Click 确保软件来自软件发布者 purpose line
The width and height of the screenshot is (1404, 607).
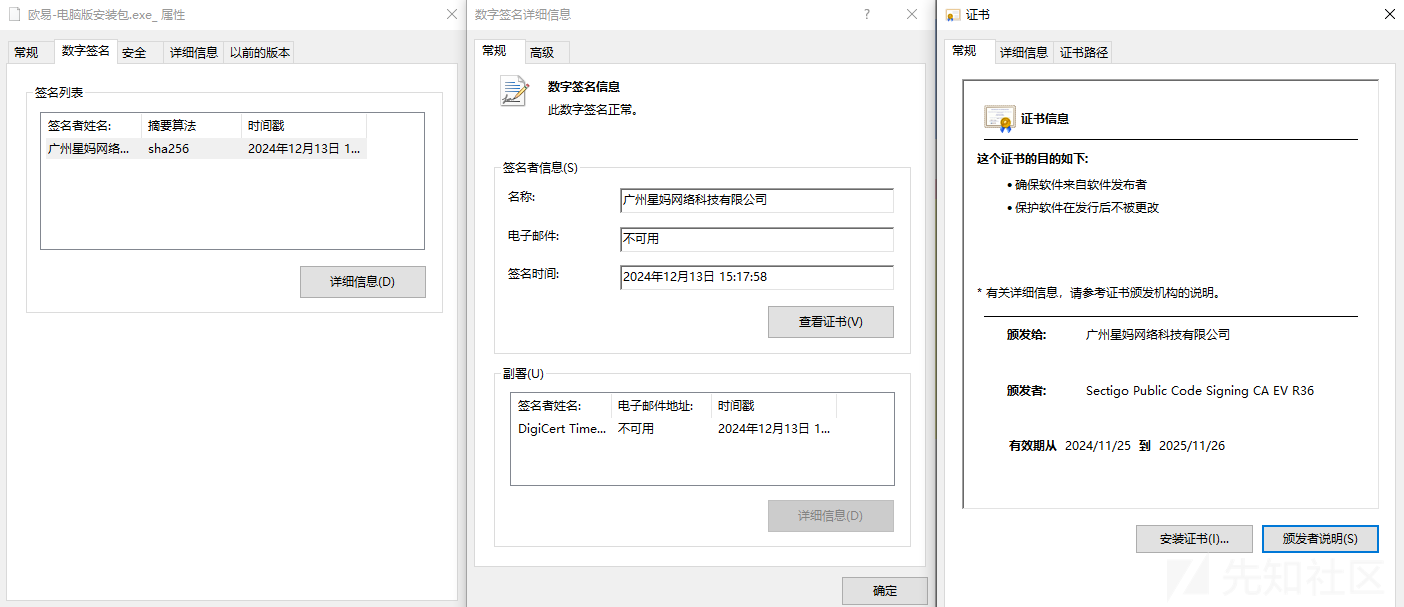coord(1081,185)
